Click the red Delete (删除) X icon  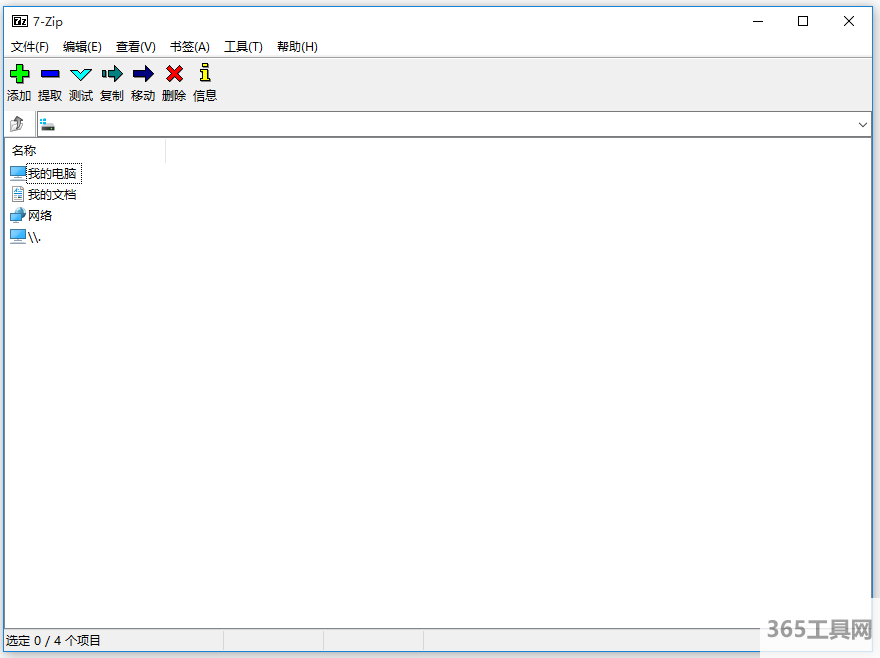[174, 74]
